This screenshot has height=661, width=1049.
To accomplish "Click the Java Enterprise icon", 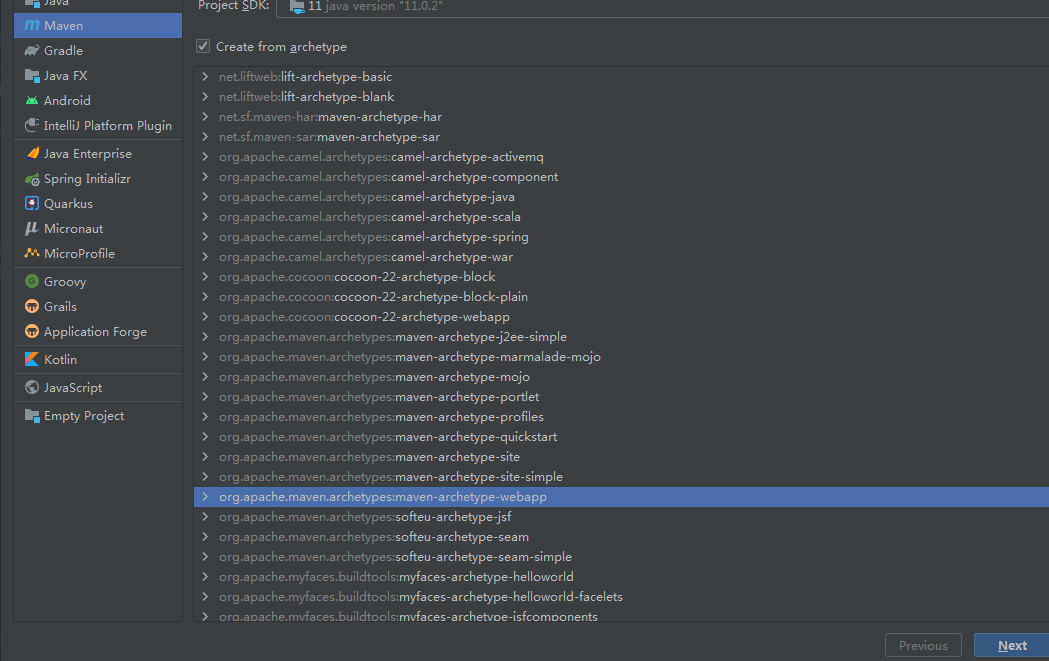I will click(x=31, y=153).
